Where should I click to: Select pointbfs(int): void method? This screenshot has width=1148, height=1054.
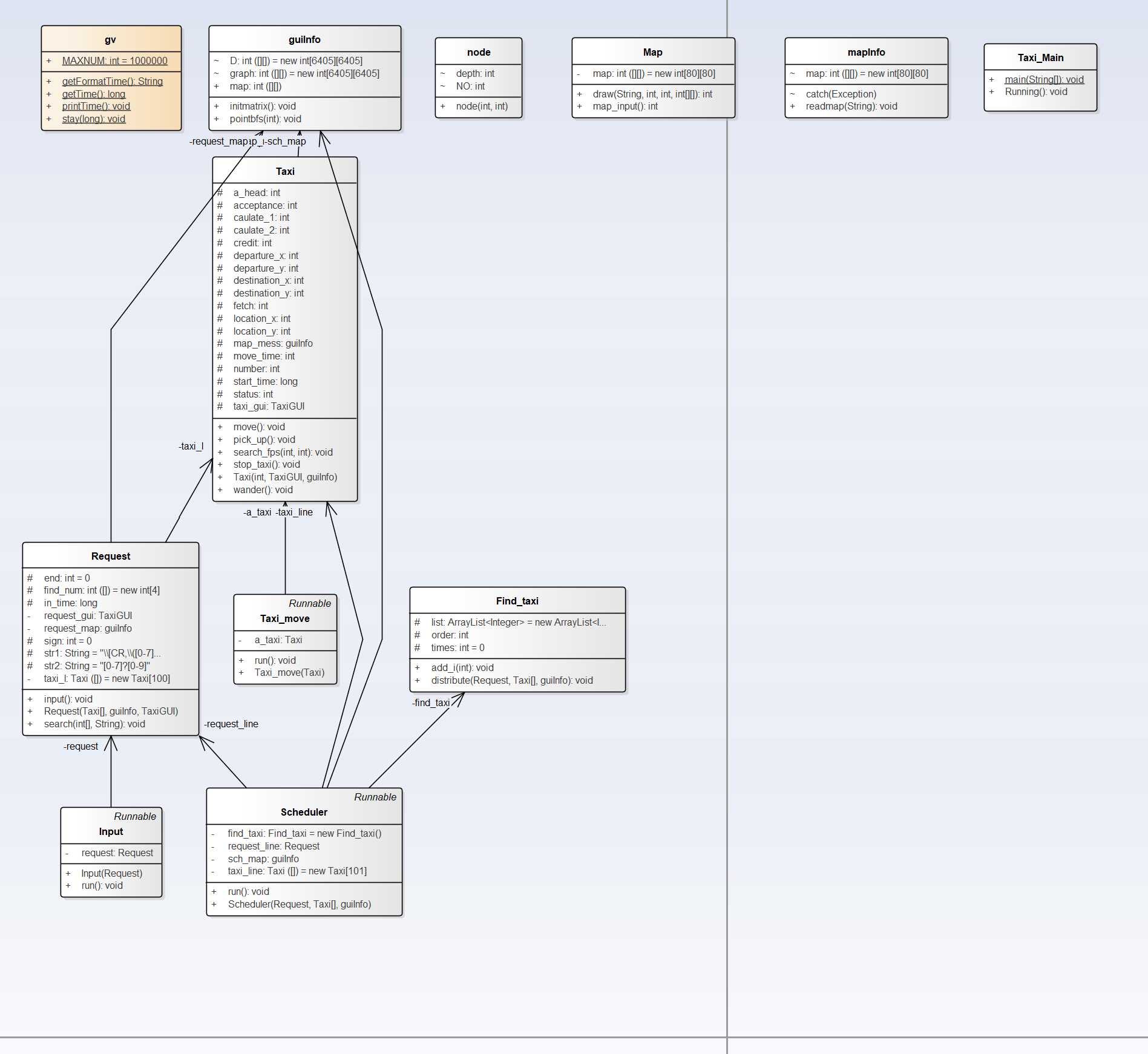(265, 119)
